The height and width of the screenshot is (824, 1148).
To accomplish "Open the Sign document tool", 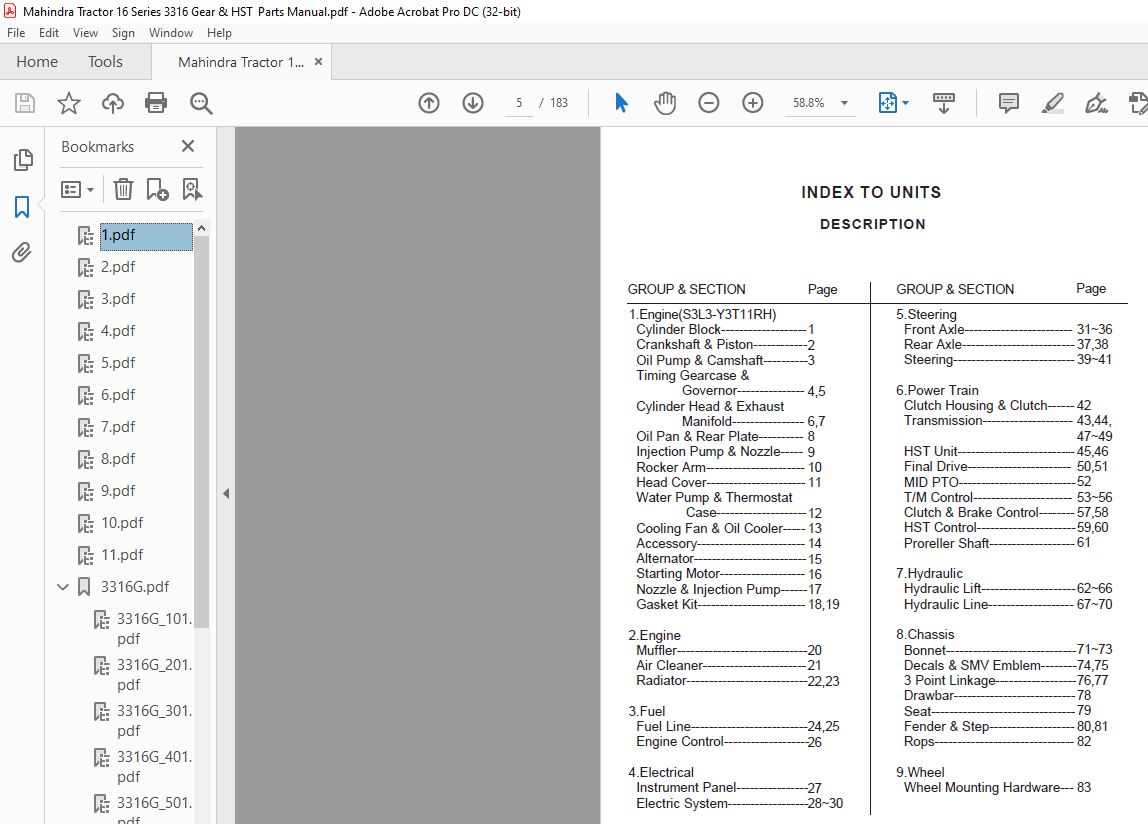I will point(1096,103).
